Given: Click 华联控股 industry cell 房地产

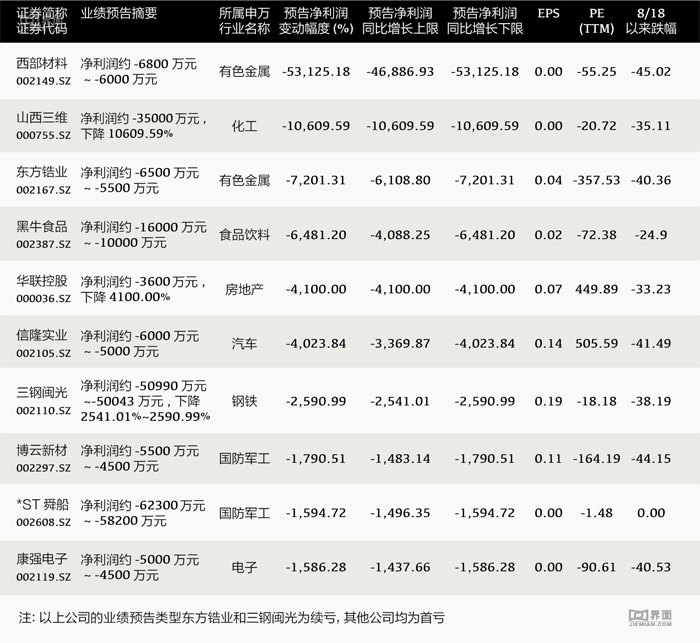Looking at the screenshot, I should tap(244, 289).
